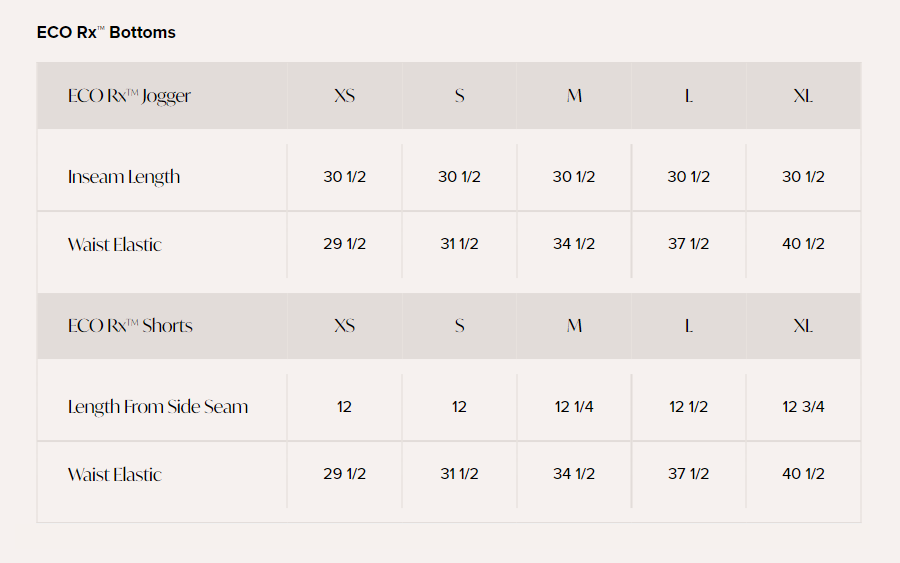Select the Length From Side Seam label

(158, 407)
